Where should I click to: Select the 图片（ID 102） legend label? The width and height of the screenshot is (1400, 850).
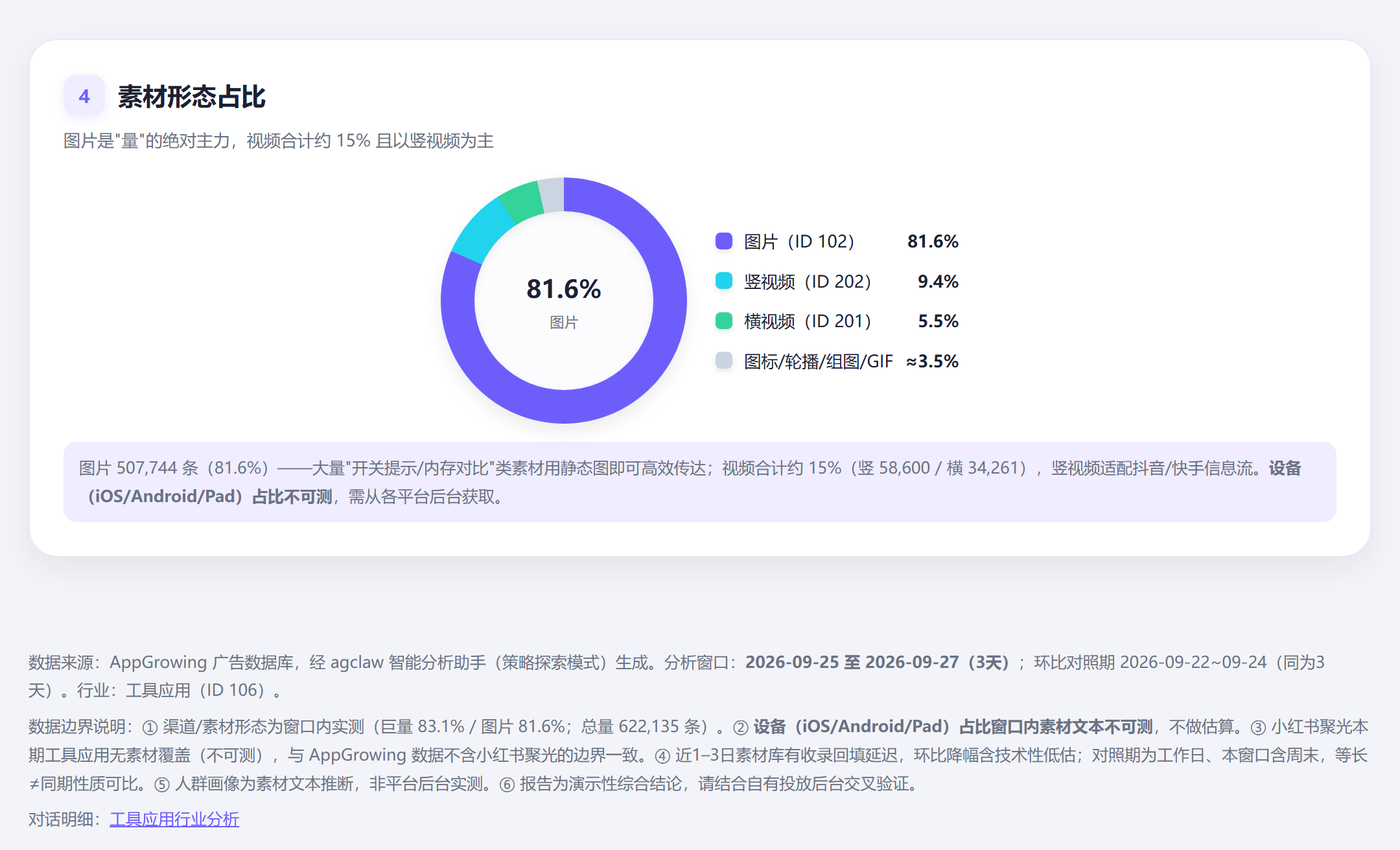click(x=799, y=241)
